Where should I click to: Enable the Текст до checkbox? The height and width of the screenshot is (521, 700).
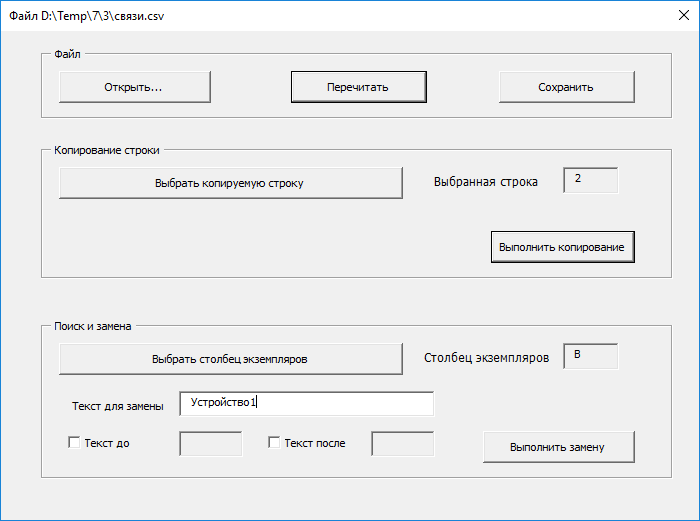(74, 442)
